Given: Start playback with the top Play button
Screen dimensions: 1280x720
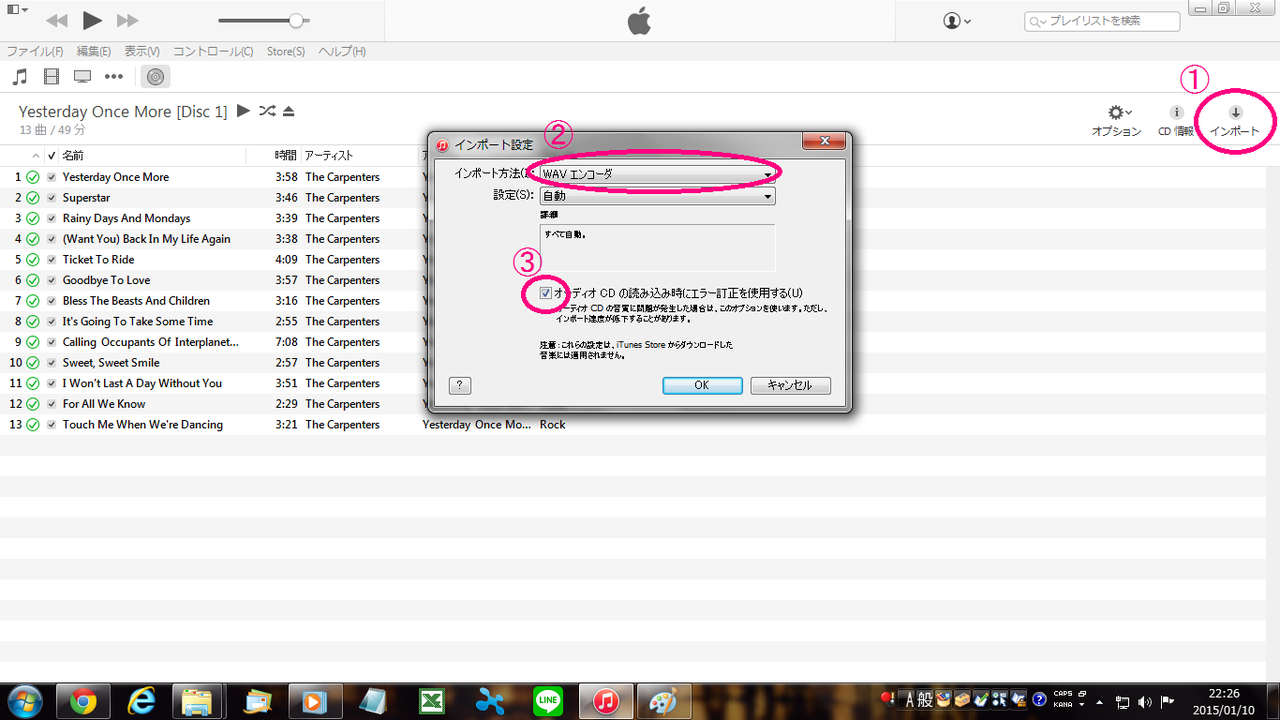Looking at the screenshot, I should coord(92,21).
